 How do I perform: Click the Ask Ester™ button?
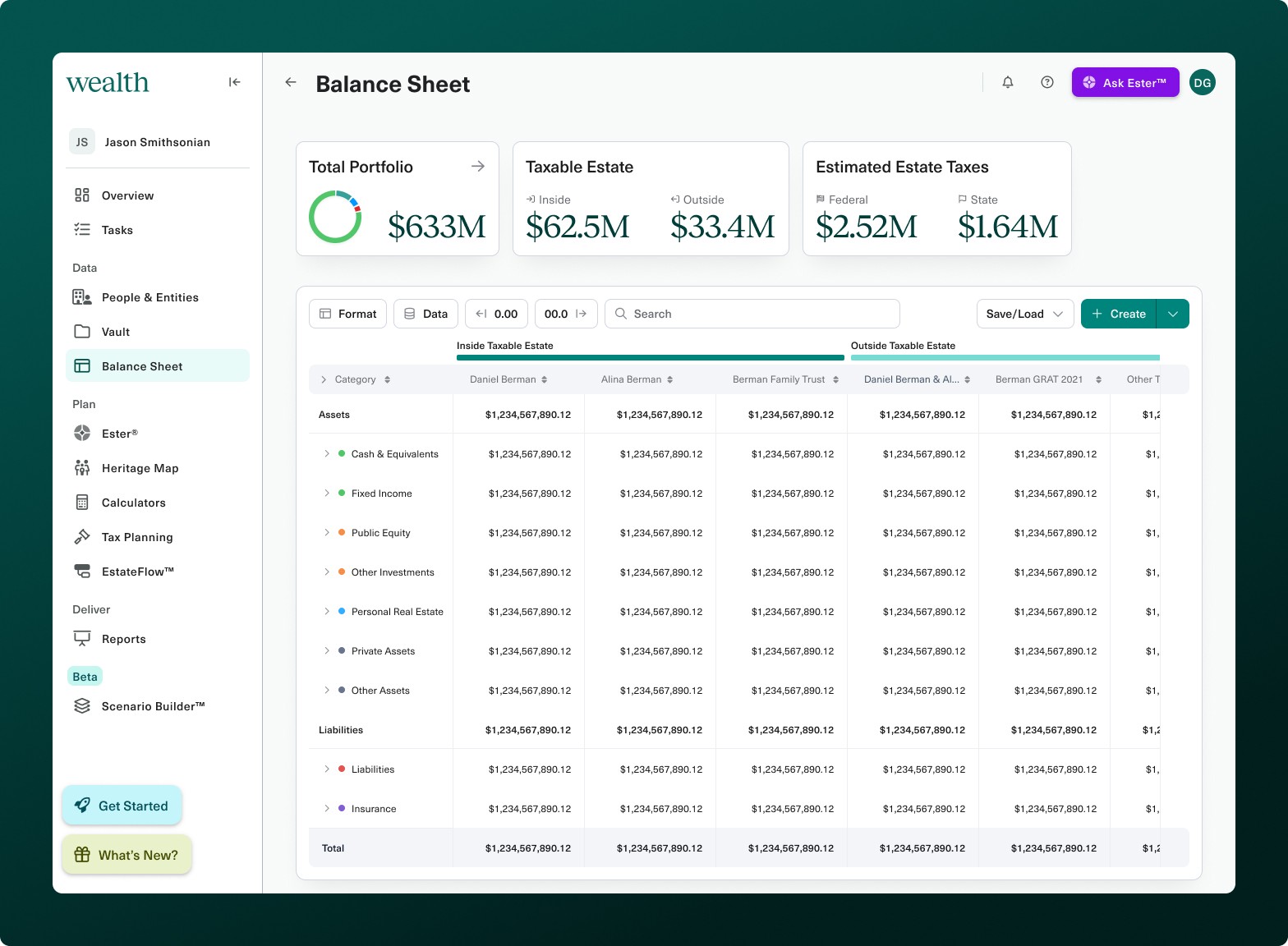tap(1125, 82)
